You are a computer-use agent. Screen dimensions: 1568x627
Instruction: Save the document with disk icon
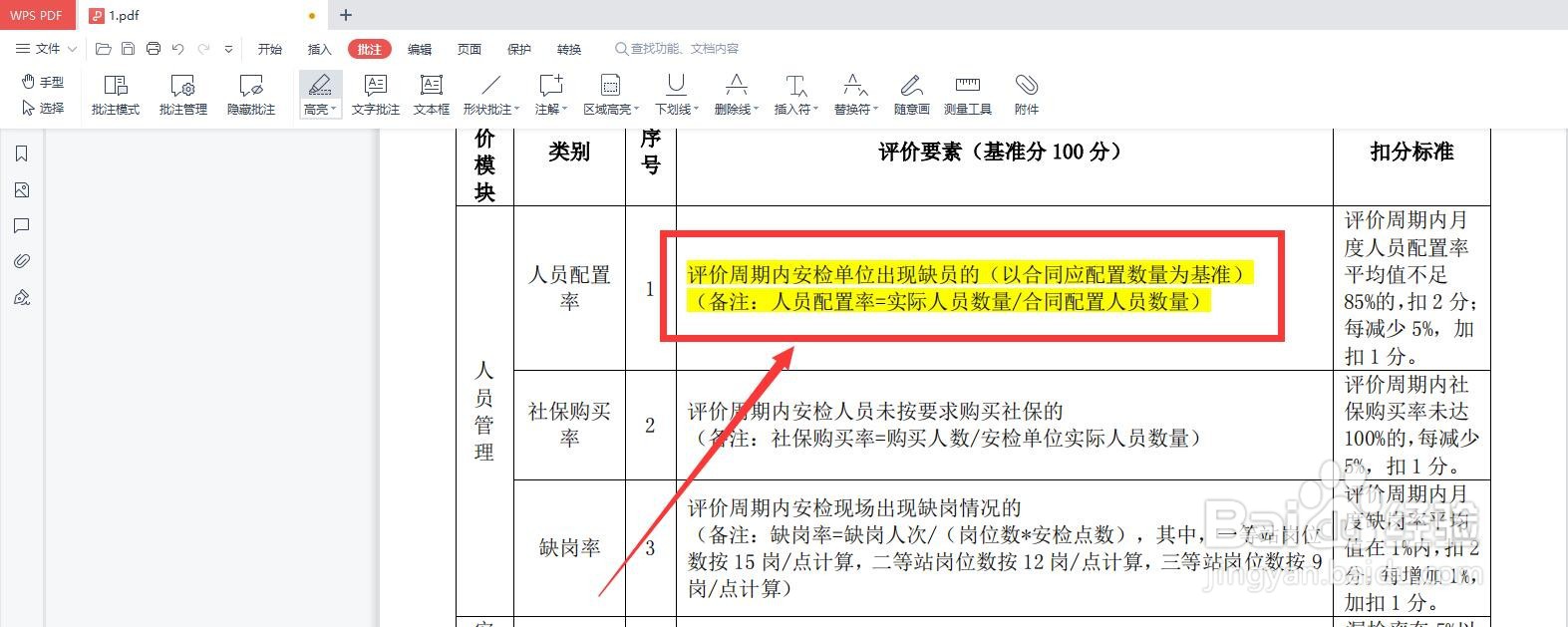(129, 49)
